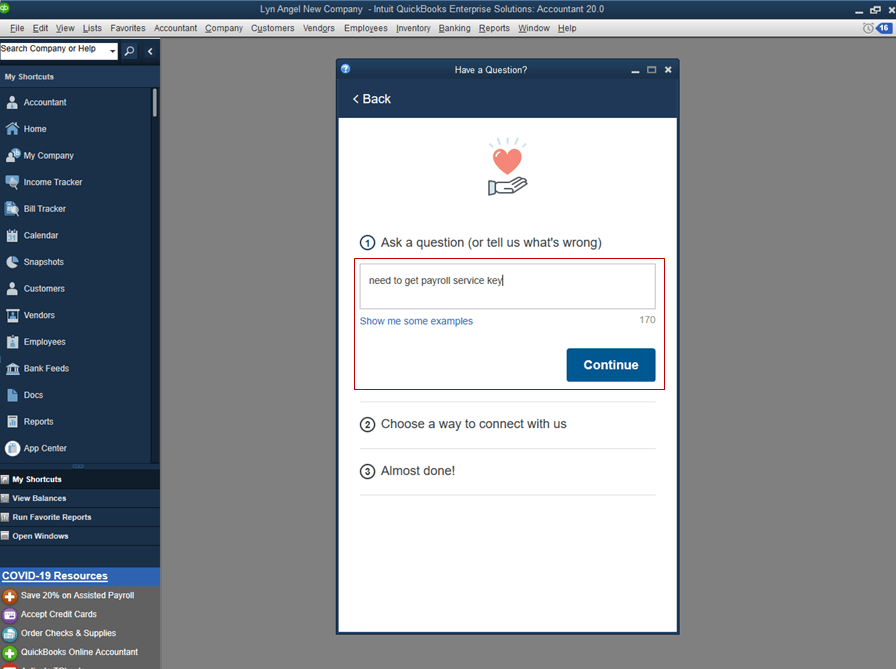Open Vendors shortcut icon
896x669 pixels.
pyautogui.click(x=12, y=315)
